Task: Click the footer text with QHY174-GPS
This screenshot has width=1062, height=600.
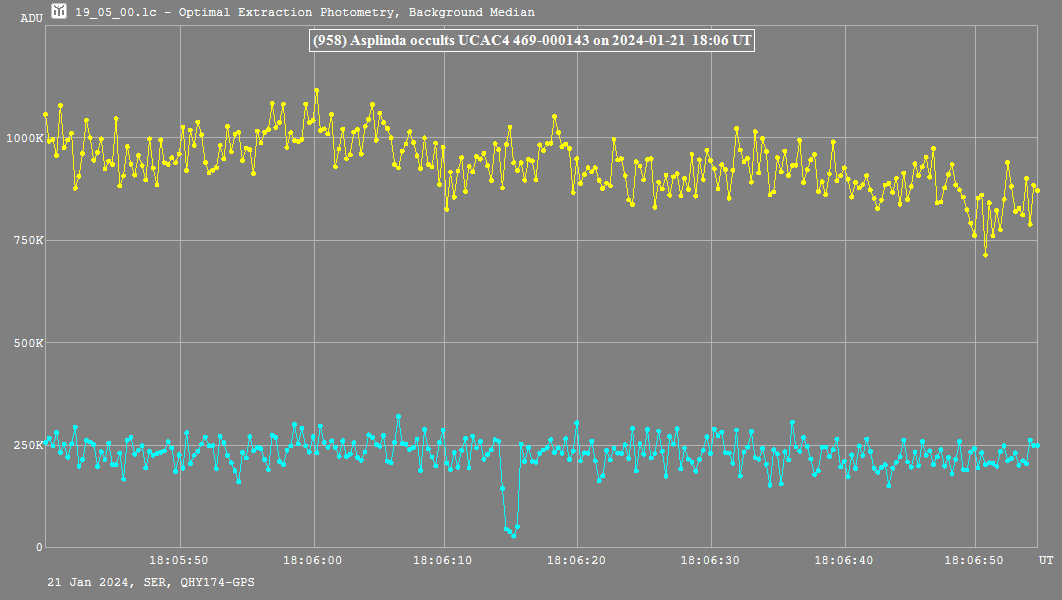Action: click(150, 582)
